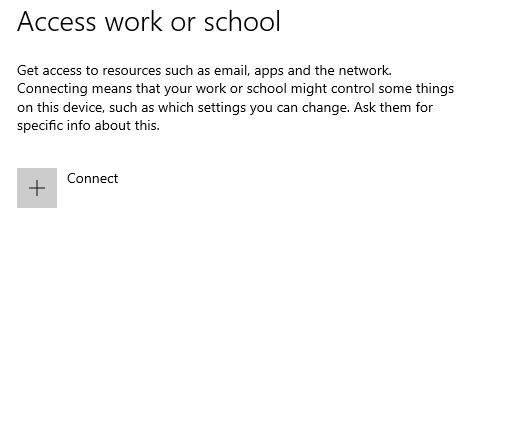Click the 'Connecting means that your work' line
This screenshot has height=430, width=527.
click(235, 89)
